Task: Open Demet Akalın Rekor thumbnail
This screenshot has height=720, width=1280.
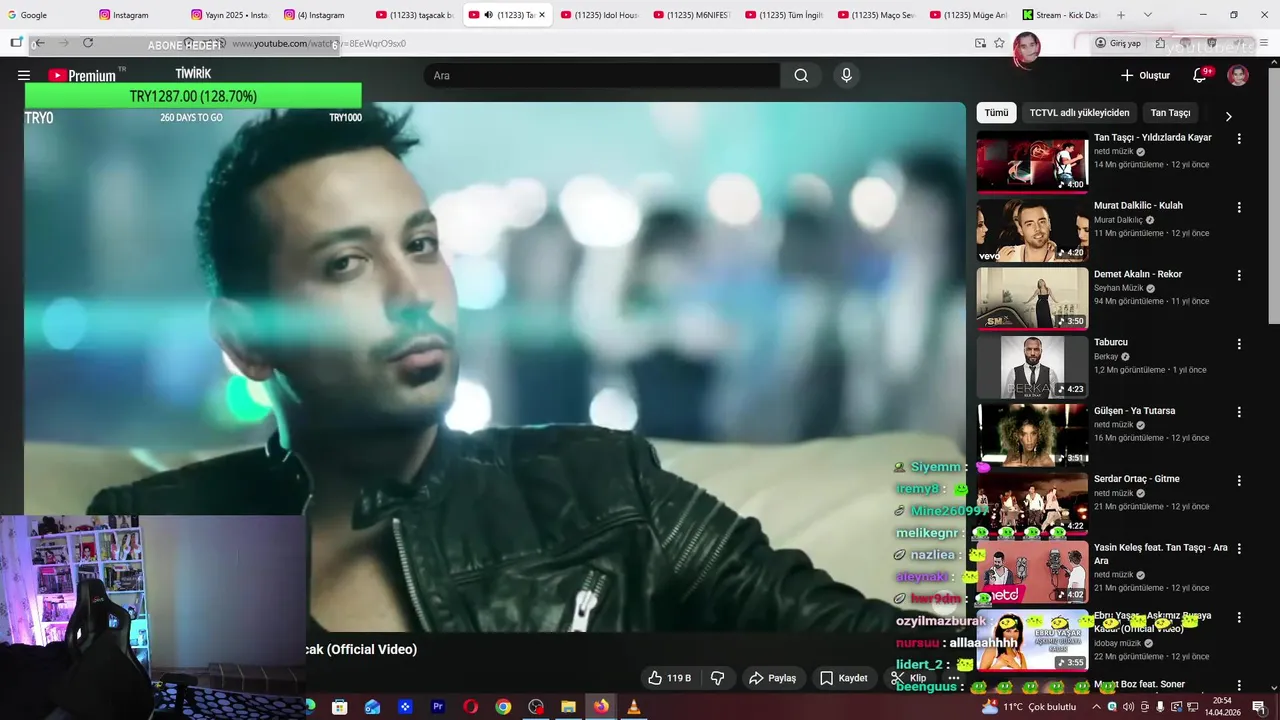Action: tap(1032, 298)
